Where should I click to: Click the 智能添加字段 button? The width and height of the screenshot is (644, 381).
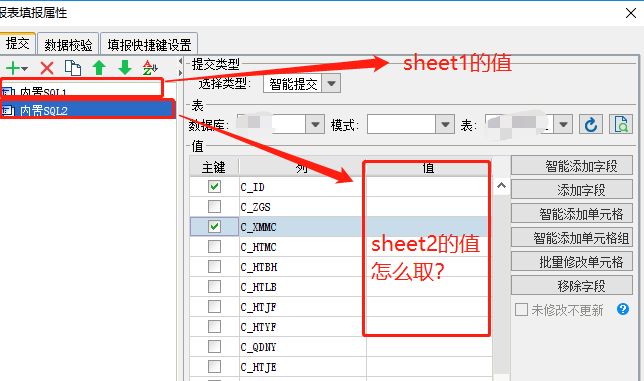(x=572, y=165)
